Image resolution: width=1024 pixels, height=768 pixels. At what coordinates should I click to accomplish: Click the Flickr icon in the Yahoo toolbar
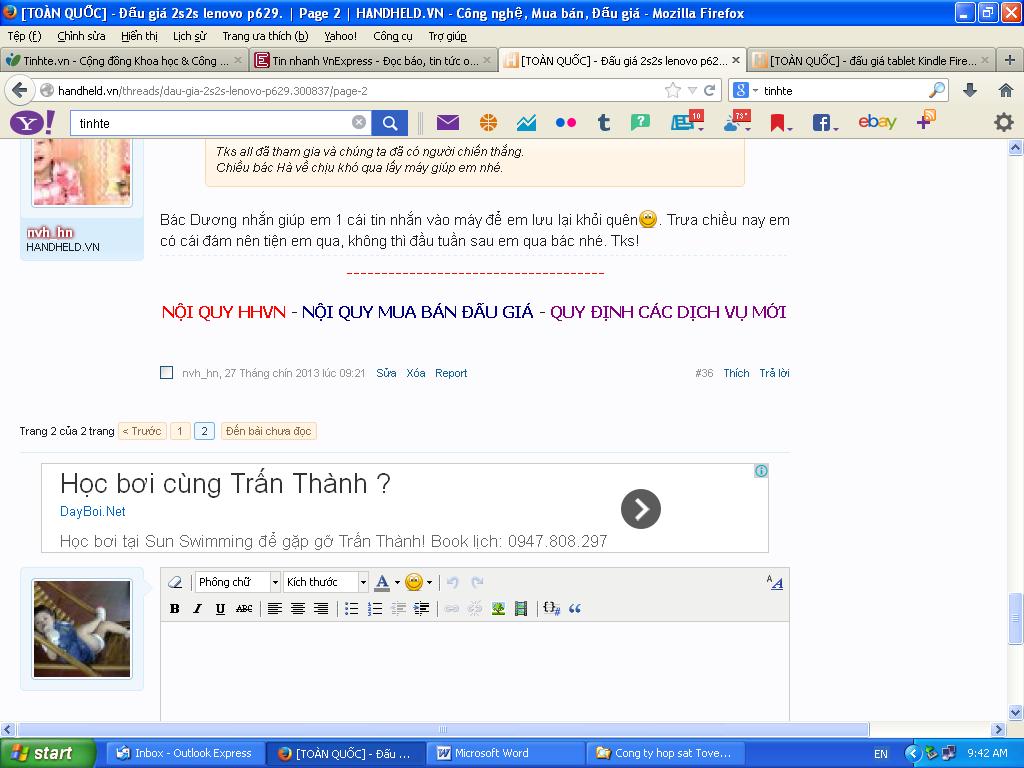(566, 123)
